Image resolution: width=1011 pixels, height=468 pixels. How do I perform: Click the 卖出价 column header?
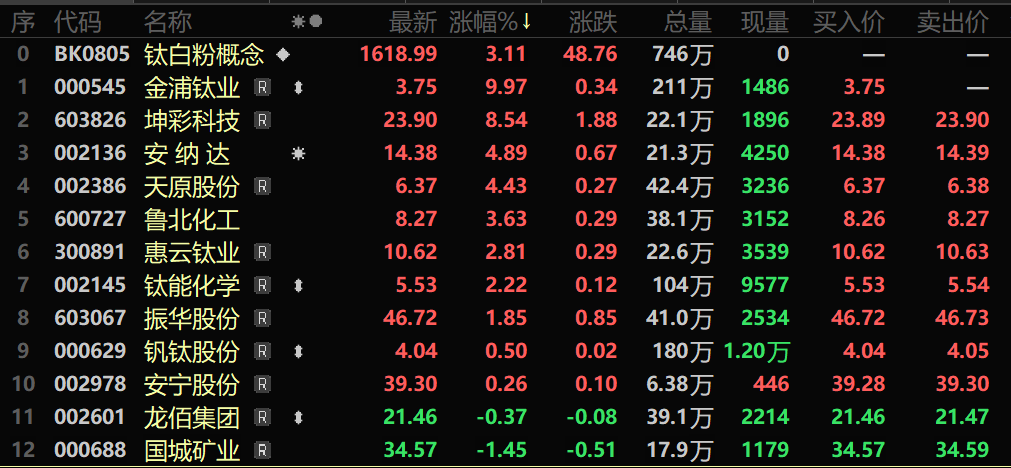(953, 22)
